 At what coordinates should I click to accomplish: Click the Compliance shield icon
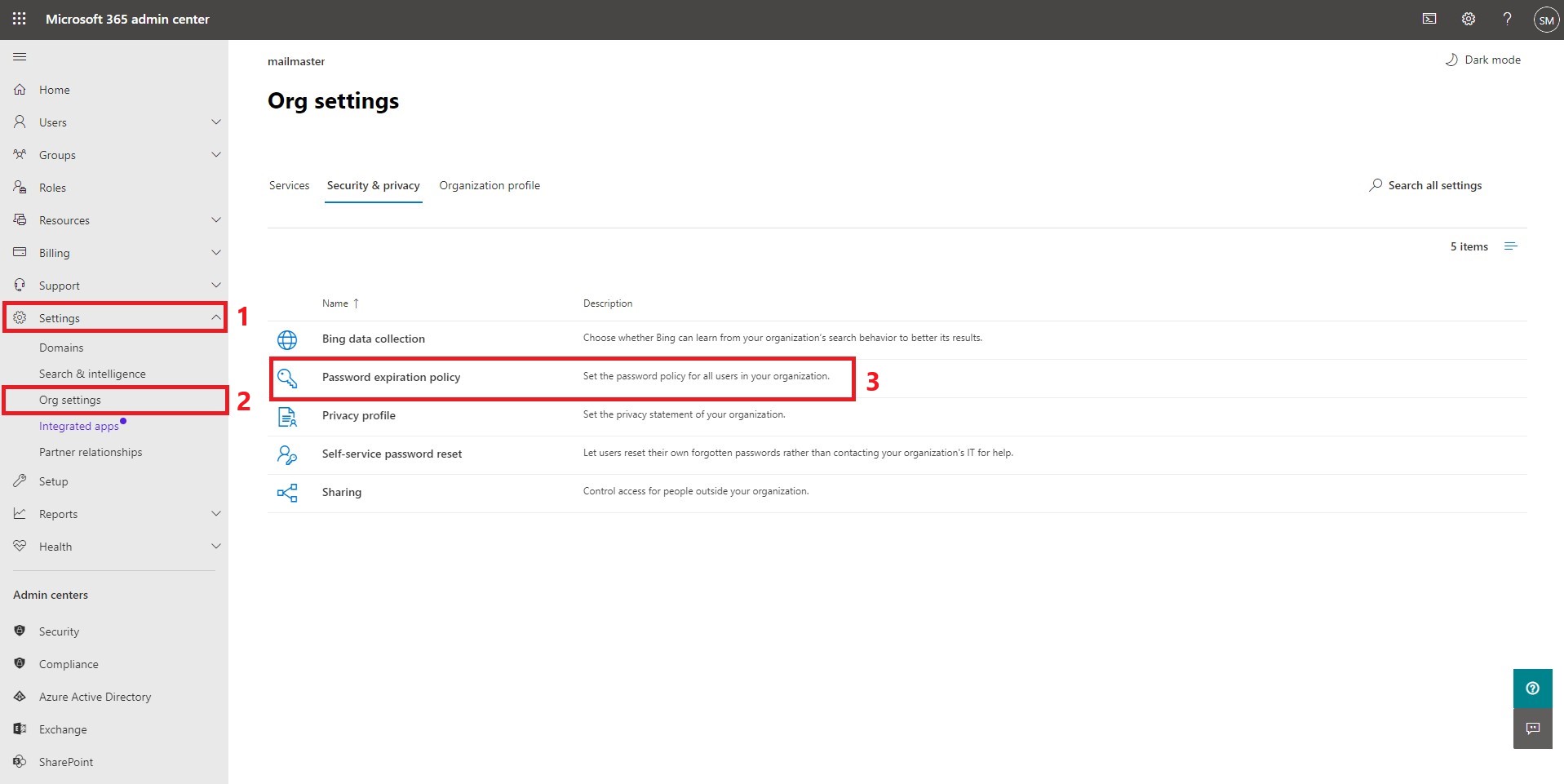(x=20, y=664)
